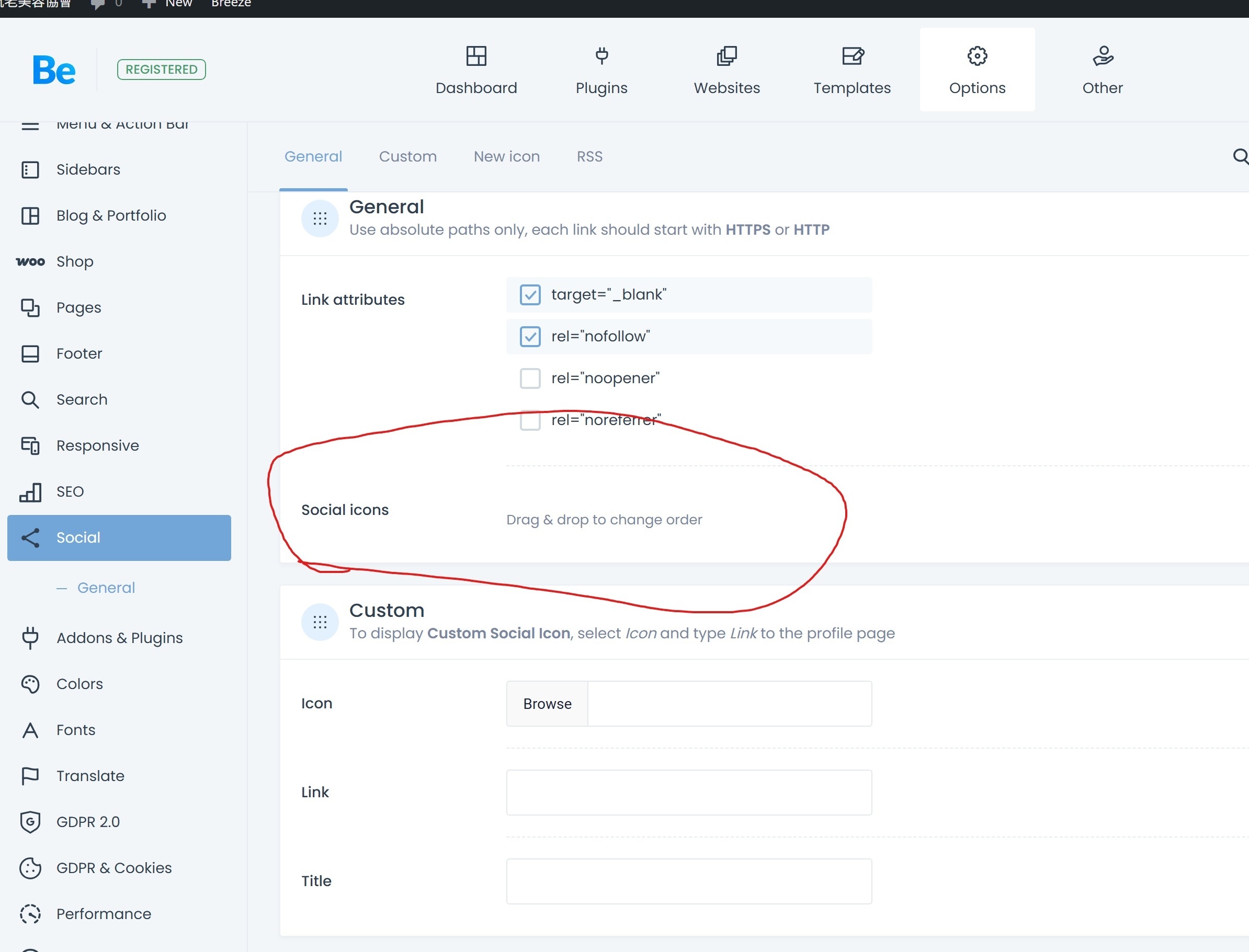Open the General sub-item under Social

pyautogui.click(x=106, y=588)
